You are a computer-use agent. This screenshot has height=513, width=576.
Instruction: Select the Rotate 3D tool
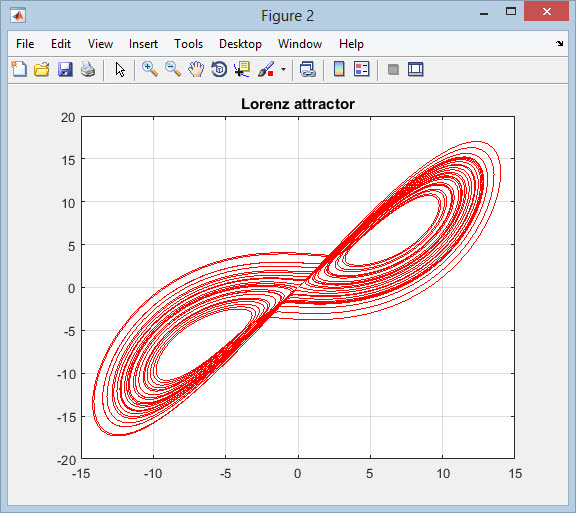pyautogui.click(x=219, y=69)
